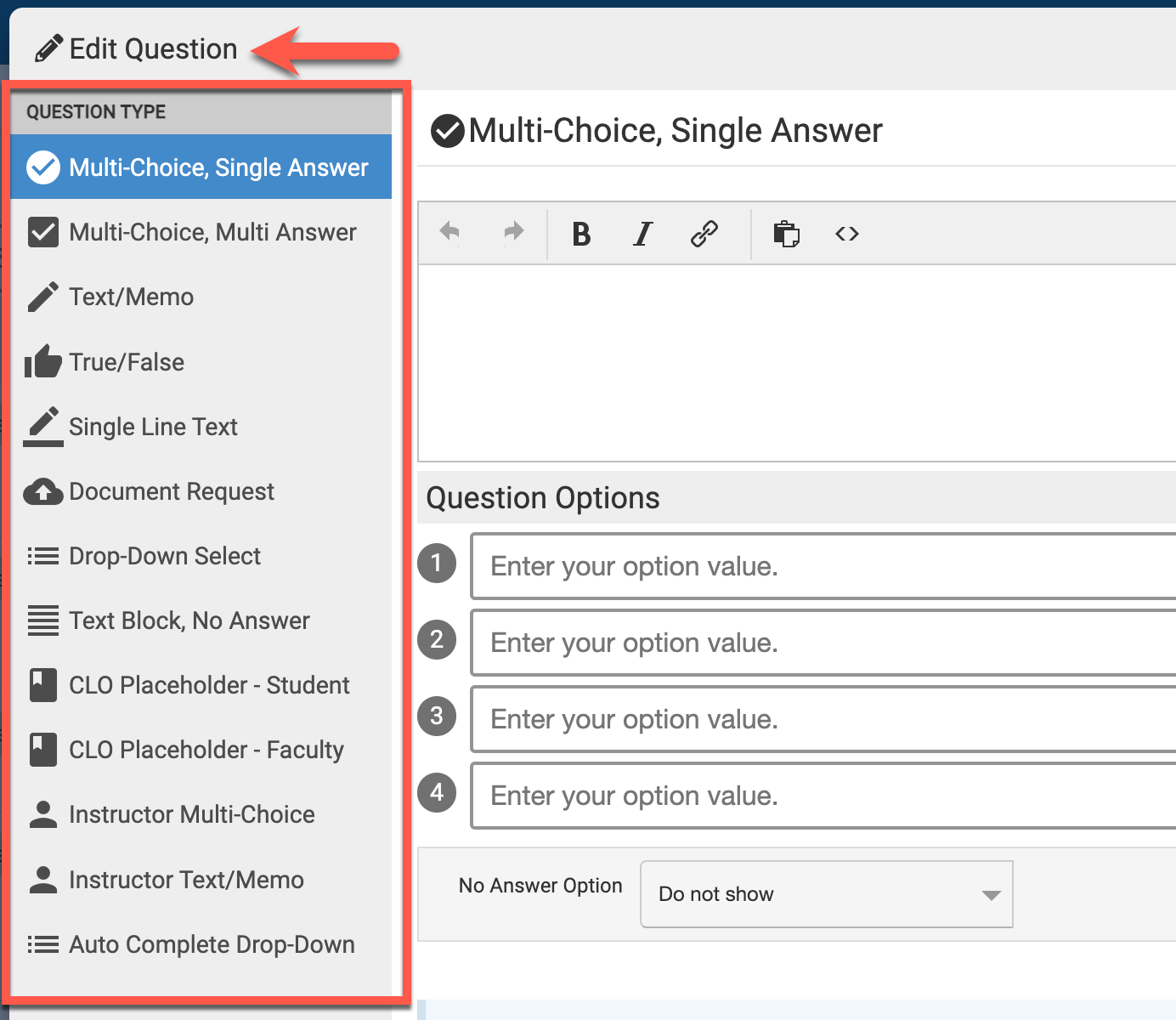This screenshot has width=1176, height=1020.
Task: Pick Auto Complete Drop-Down question type
Action: 211,944
